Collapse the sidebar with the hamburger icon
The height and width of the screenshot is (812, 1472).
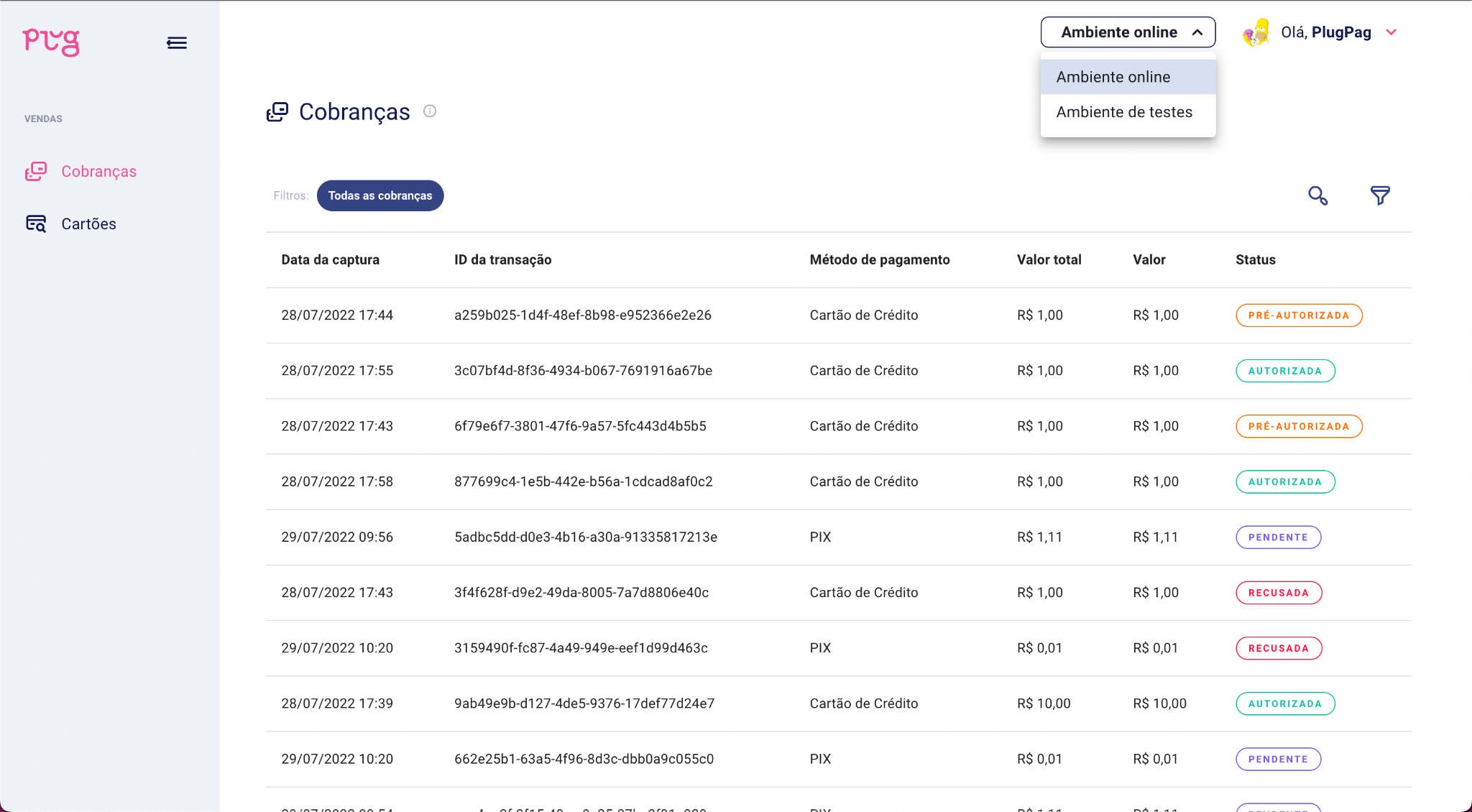tap(177, 43)
